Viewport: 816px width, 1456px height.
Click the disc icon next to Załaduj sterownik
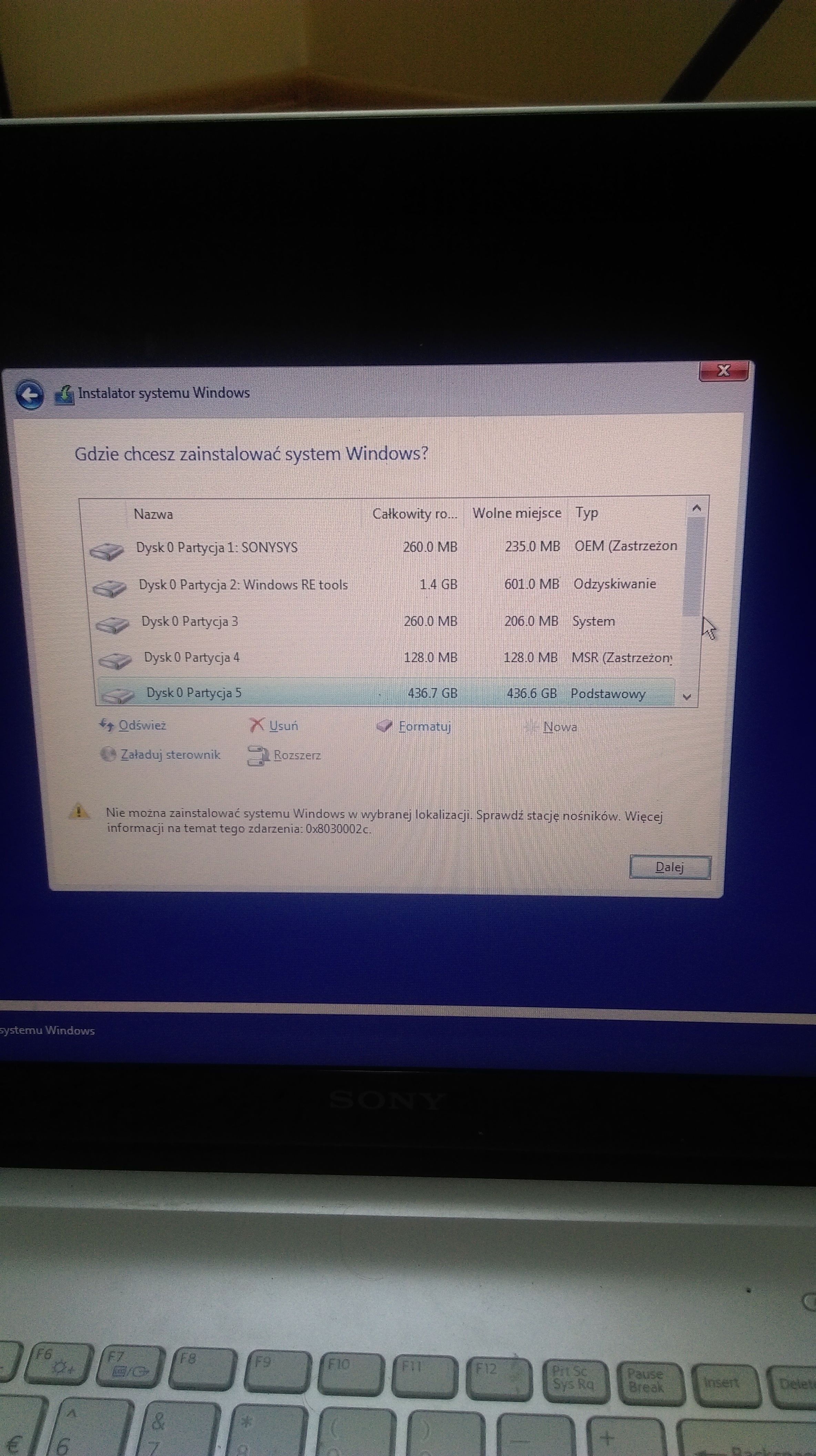point(108,754)
